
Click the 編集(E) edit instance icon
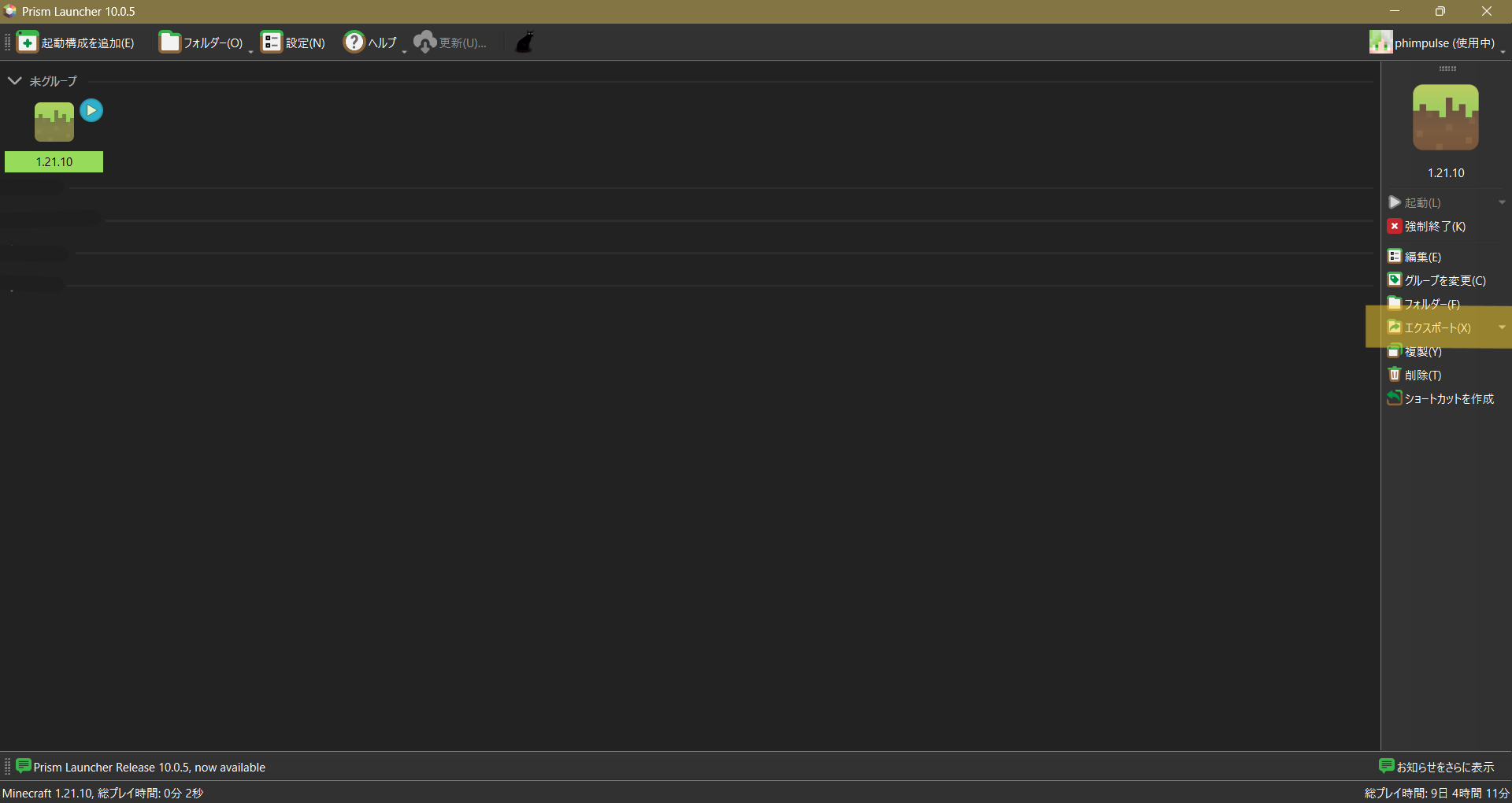tap(1395, 257)
